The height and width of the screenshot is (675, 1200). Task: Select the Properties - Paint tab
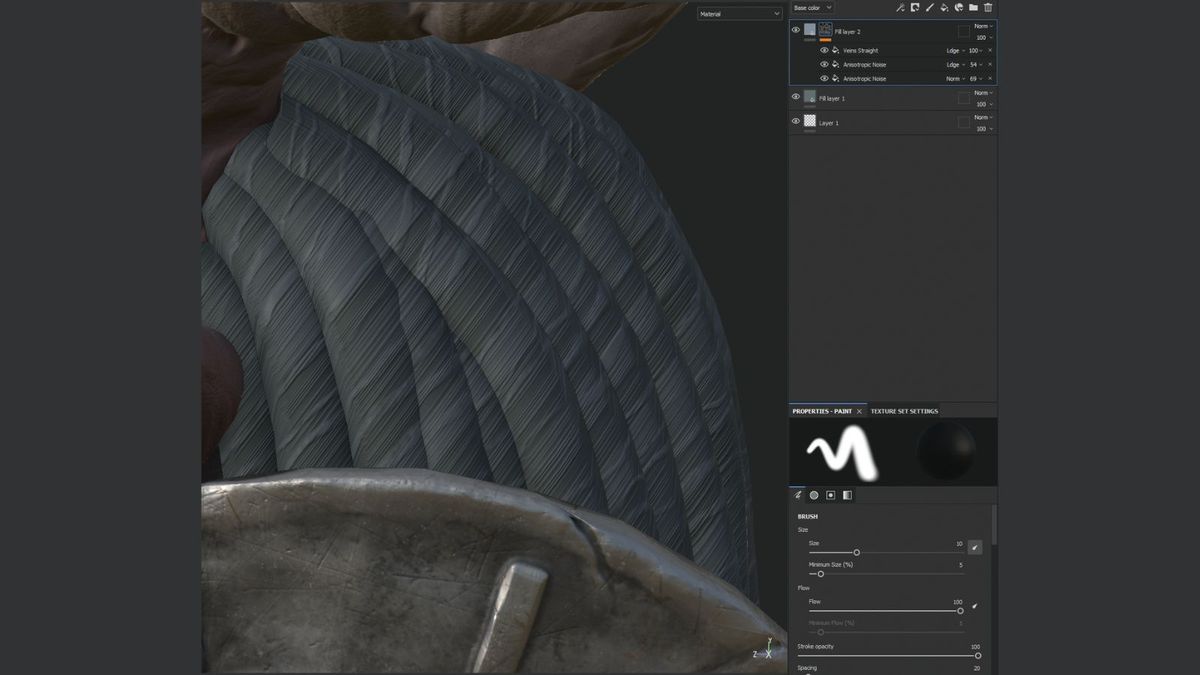pyautogui.click(x=822, y=410)
